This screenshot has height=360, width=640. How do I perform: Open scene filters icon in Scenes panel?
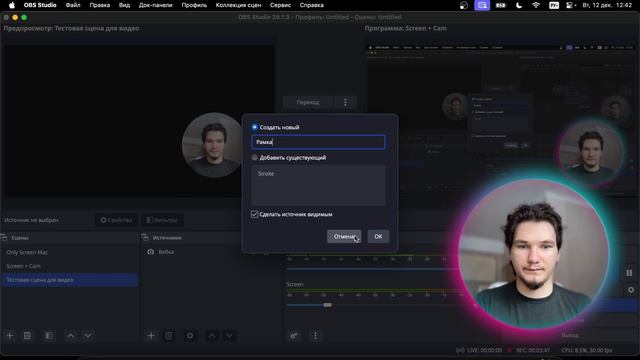[49, 336]
